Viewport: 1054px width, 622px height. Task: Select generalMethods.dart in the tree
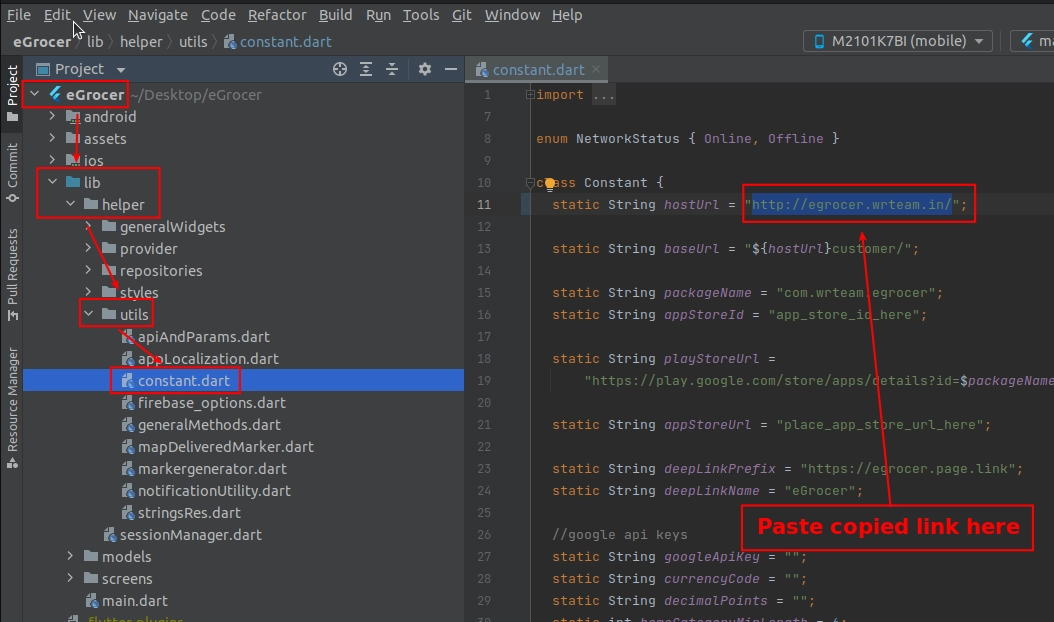point(209,424)
